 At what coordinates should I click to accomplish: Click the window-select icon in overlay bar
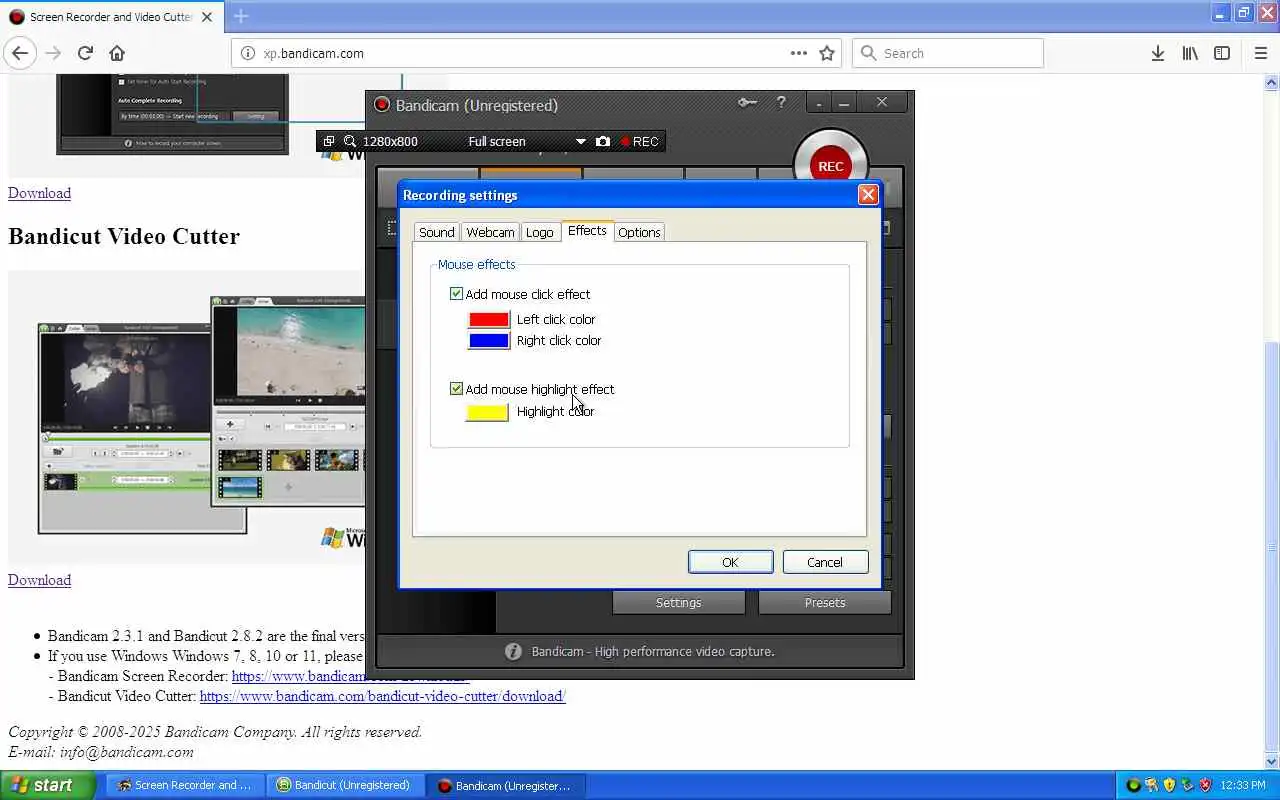(x=329, y=141)
